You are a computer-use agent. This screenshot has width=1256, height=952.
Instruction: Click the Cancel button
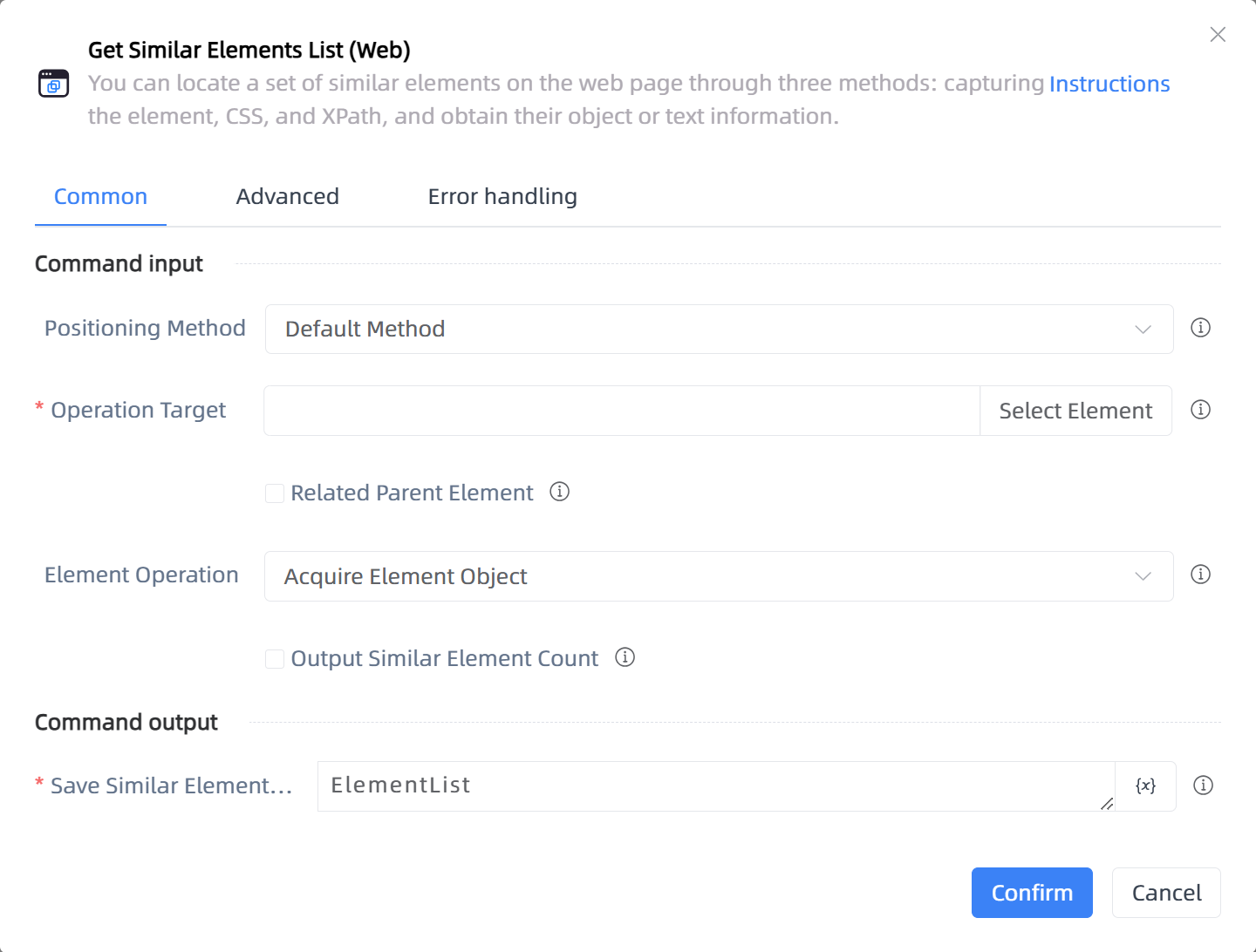(1166, 893)
